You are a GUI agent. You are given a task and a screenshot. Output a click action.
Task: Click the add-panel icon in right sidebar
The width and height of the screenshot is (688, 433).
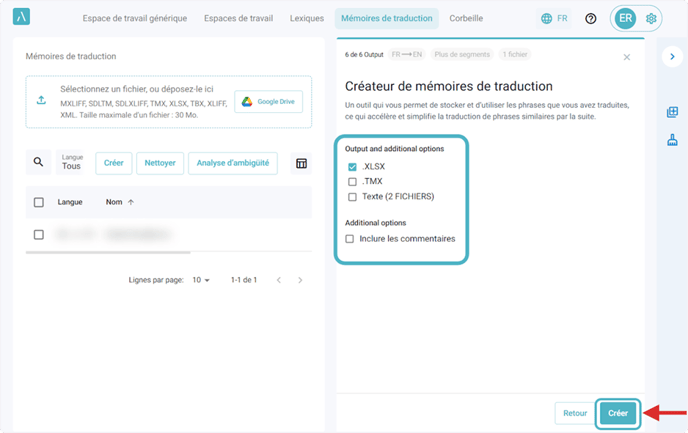point(672,112)
